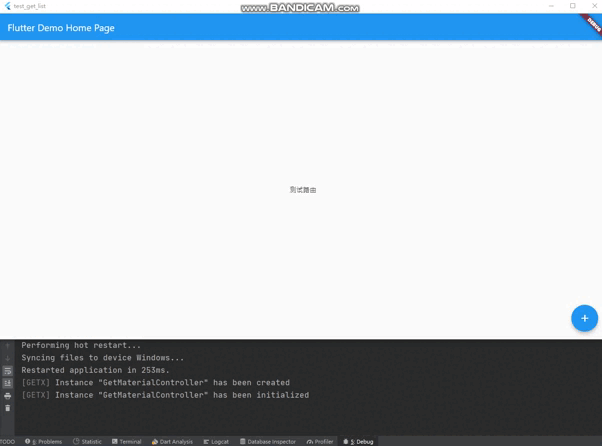This screenshot has width=602, height=446.
Task: Open the Statistic tab
Action: [x=88, y=441]
